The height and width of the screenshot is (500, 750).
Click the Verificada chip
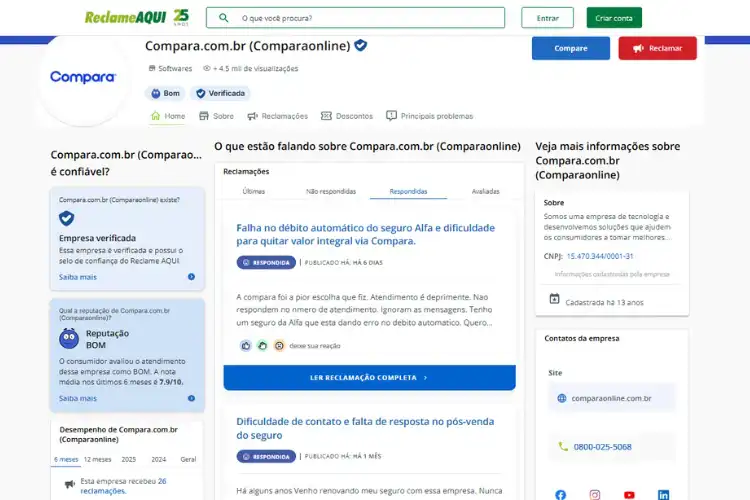coord(221,93)
